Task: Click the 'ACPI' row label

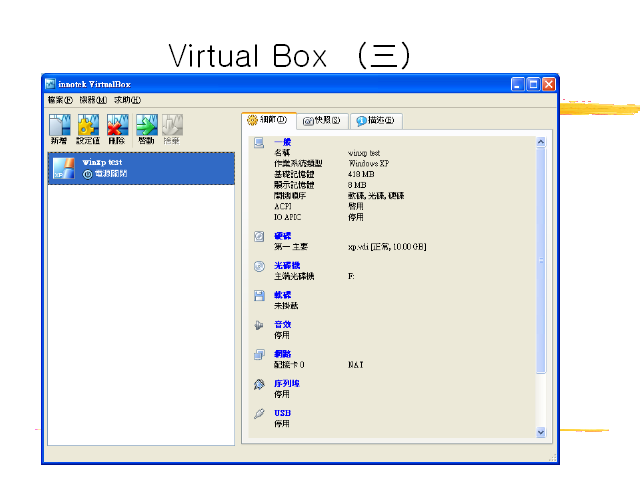Action: (x=282, y=207)
